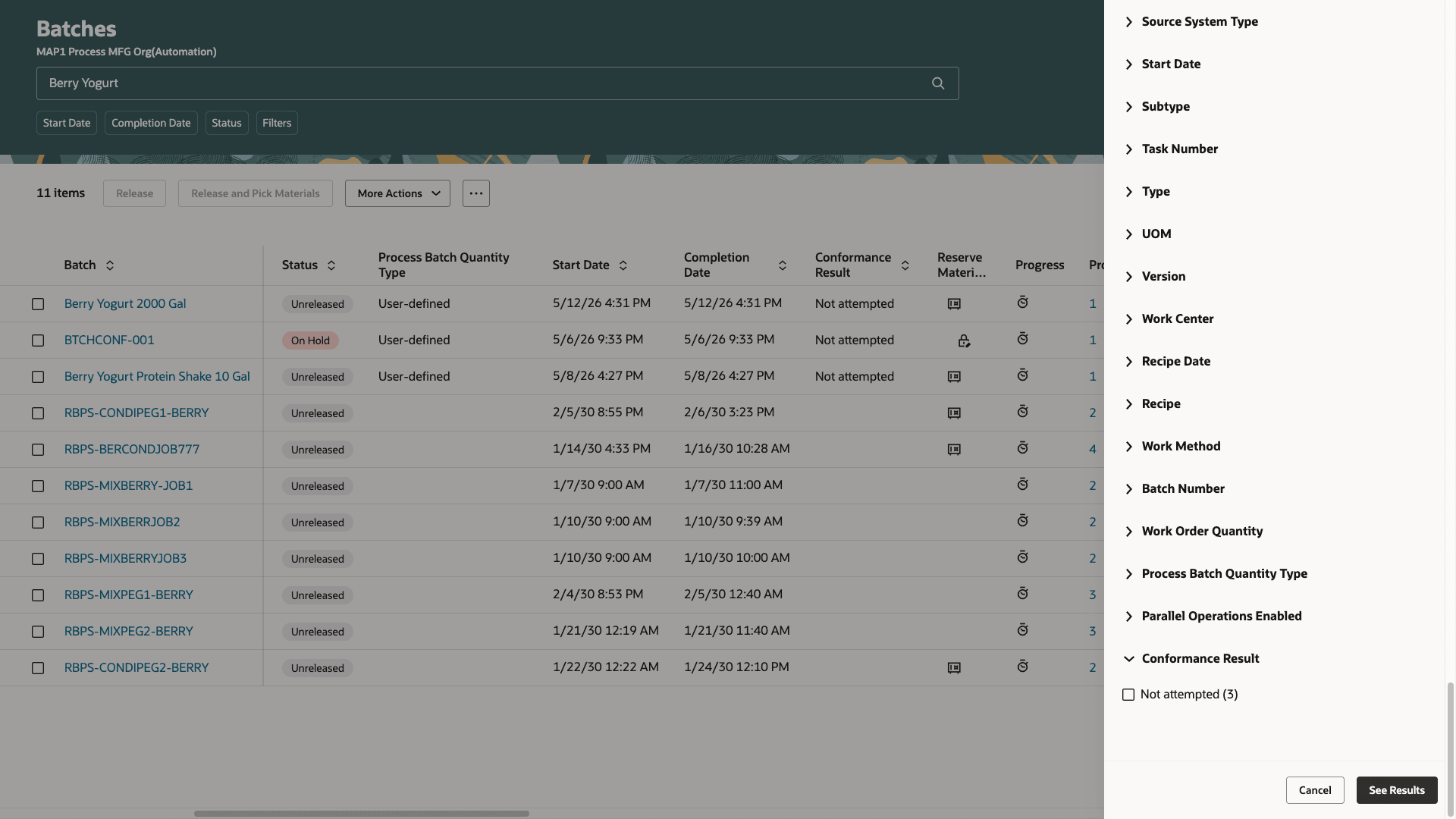Open progress stopwatch icon for BTCHCONF-001
This screenshot has width=1456, height=819.
[x=1022, y=339]
